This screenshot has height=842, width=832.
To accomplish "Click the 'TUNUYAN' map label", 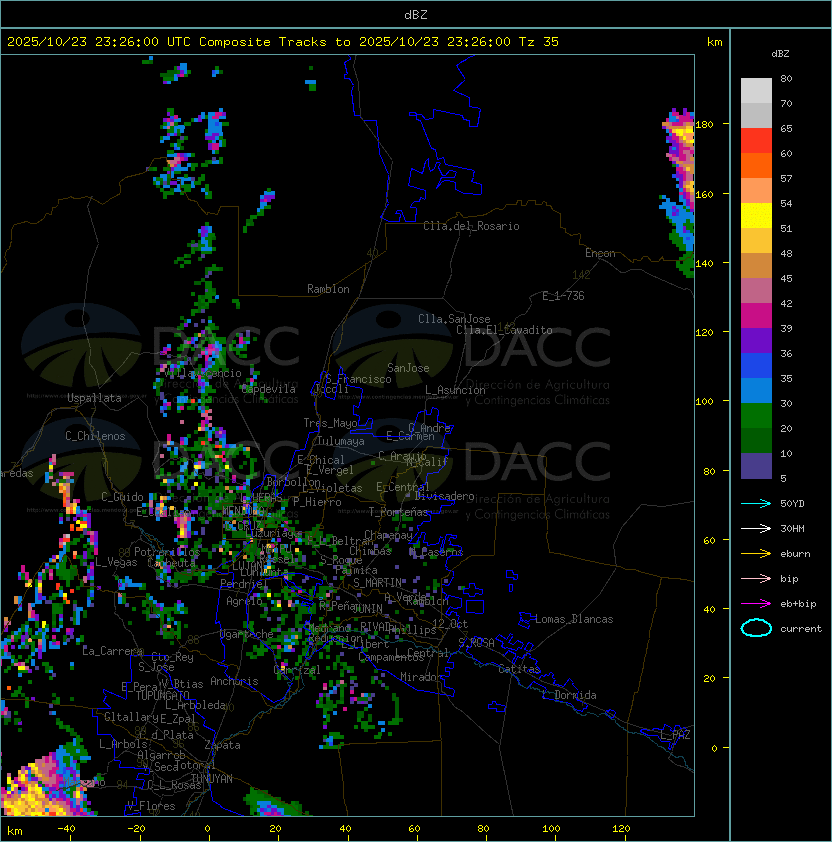I will point(212,779).
